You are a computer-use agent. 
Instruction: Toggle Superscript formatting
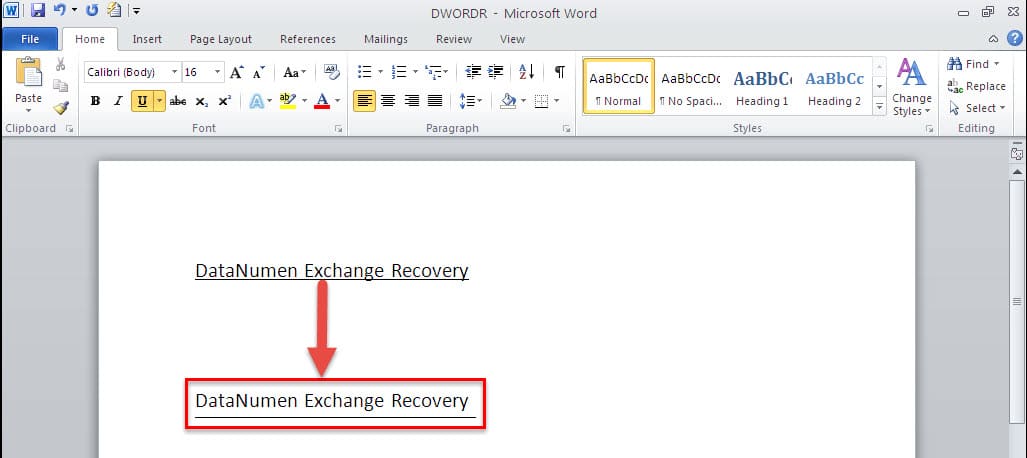(x=225, y=101)
